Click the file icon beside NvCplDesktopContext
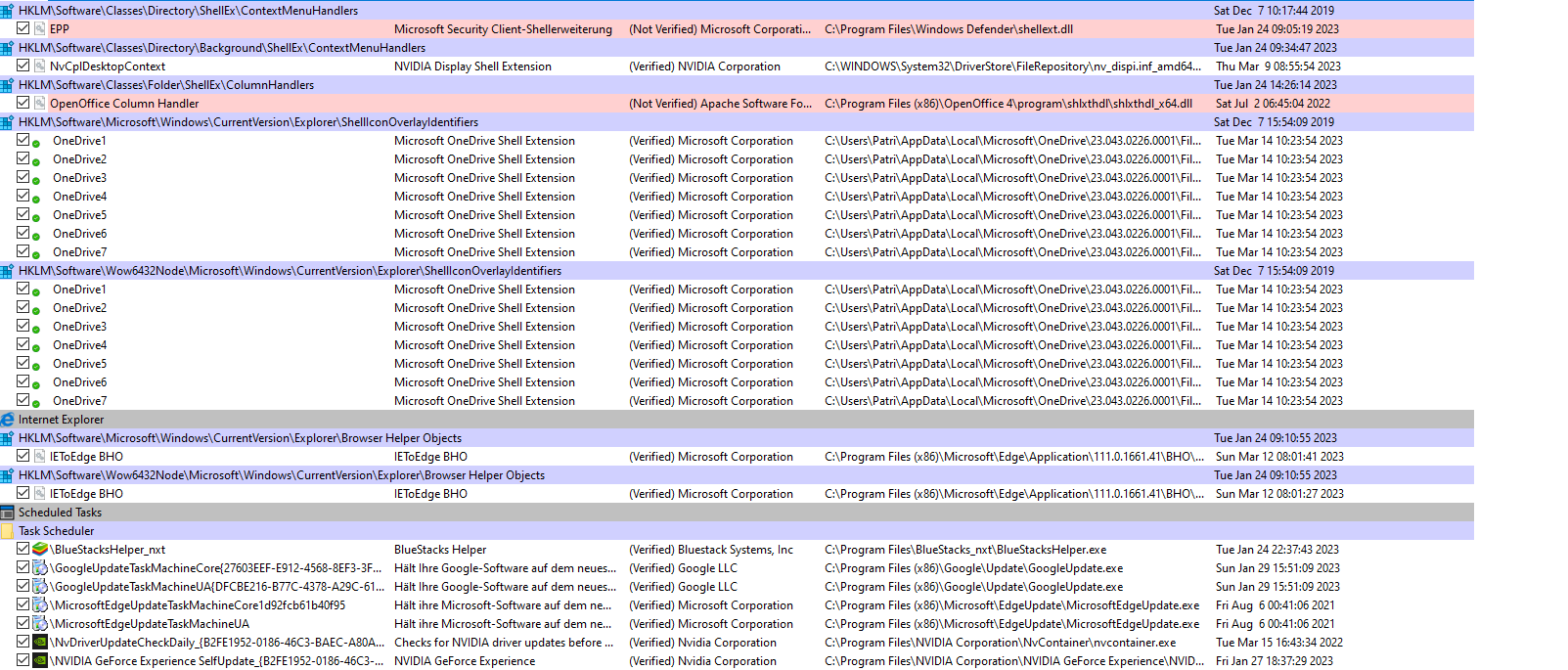Image resolution: width=1568 pixels, height=670 pixels. tap(40, 67)
